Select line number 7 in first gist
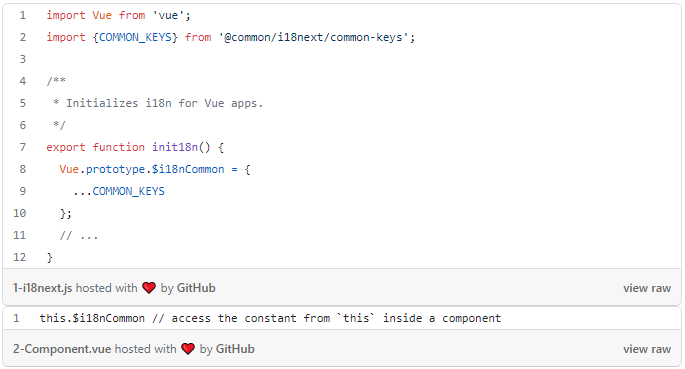The height and width of the screenshot is (369, 685). 23,147
